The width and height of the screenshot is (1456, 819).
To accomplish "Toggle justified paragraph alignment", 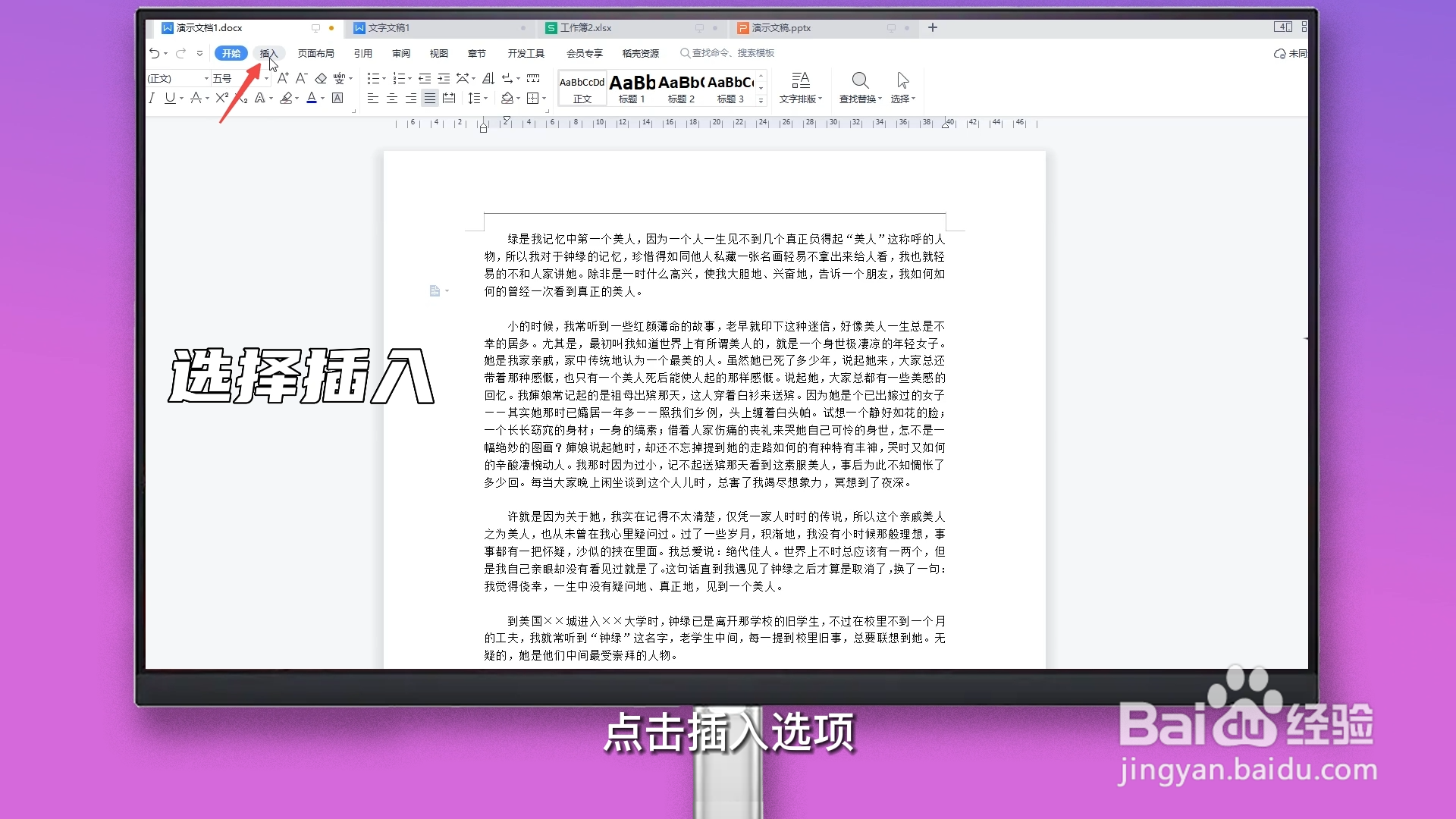I will [429, 99].
